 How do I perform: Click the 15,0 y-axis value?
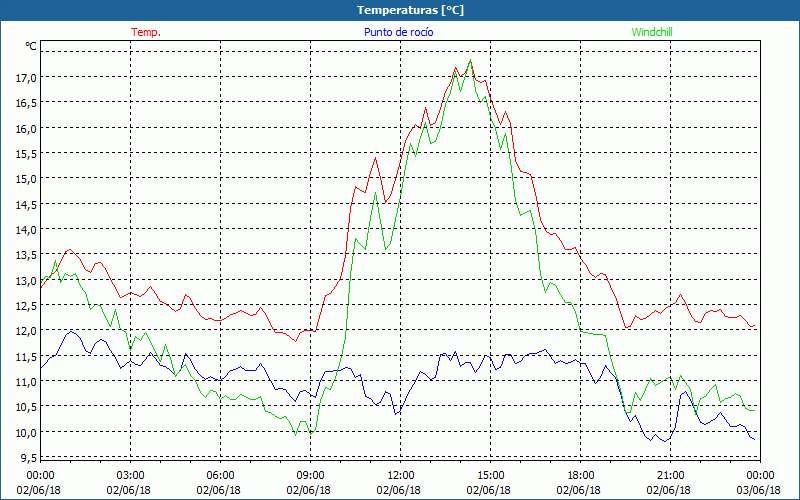point(26,179)
